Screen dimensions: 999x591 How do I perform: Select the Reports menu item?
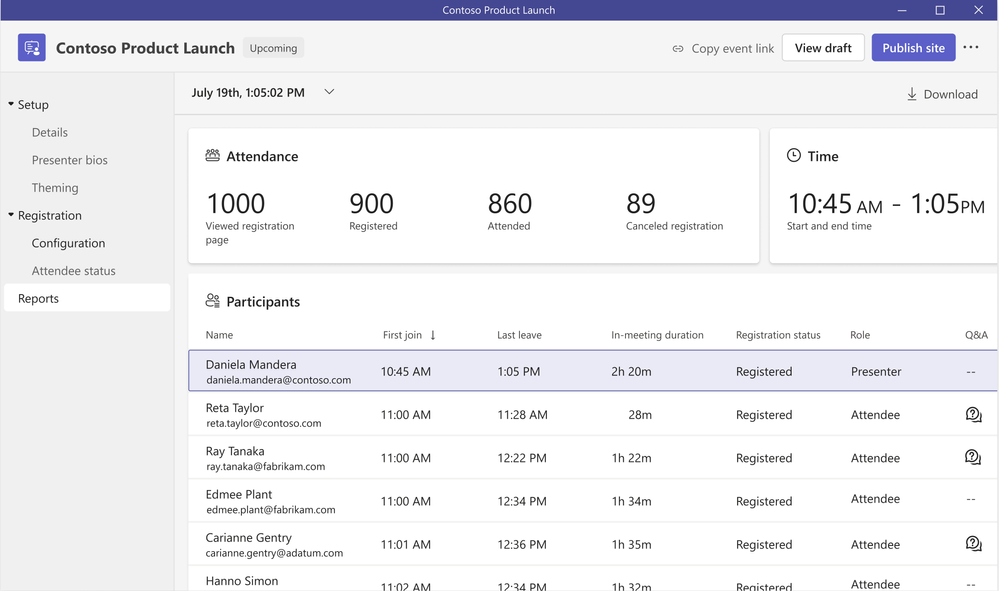tap(87, 298)
